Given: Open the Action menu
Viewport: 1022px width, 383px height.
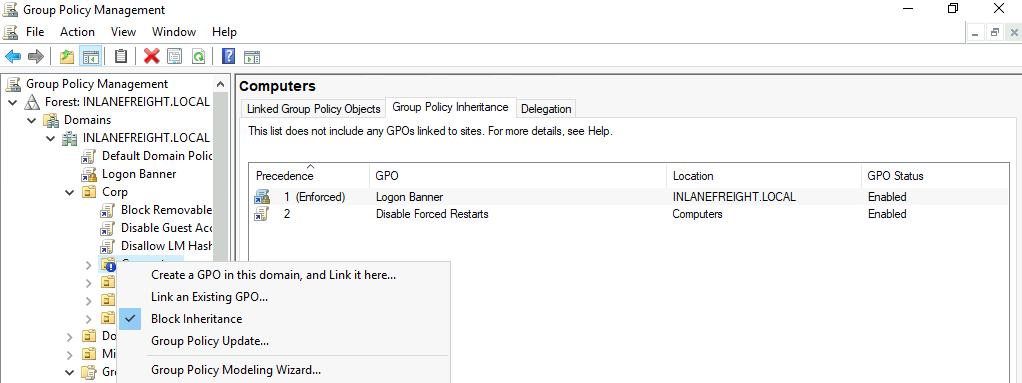Looking at the screenshot, I should pos(78,32).
